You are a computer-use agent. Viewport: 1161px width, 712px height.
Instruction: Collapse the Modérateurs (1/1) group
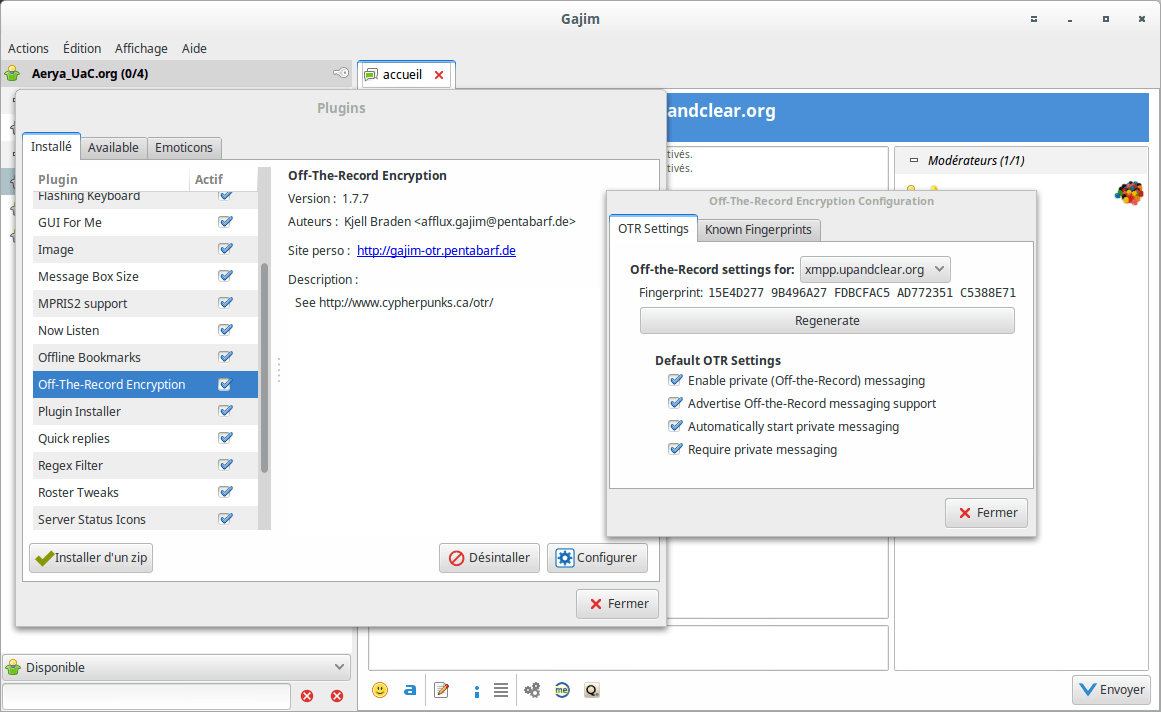pos(914,160)
